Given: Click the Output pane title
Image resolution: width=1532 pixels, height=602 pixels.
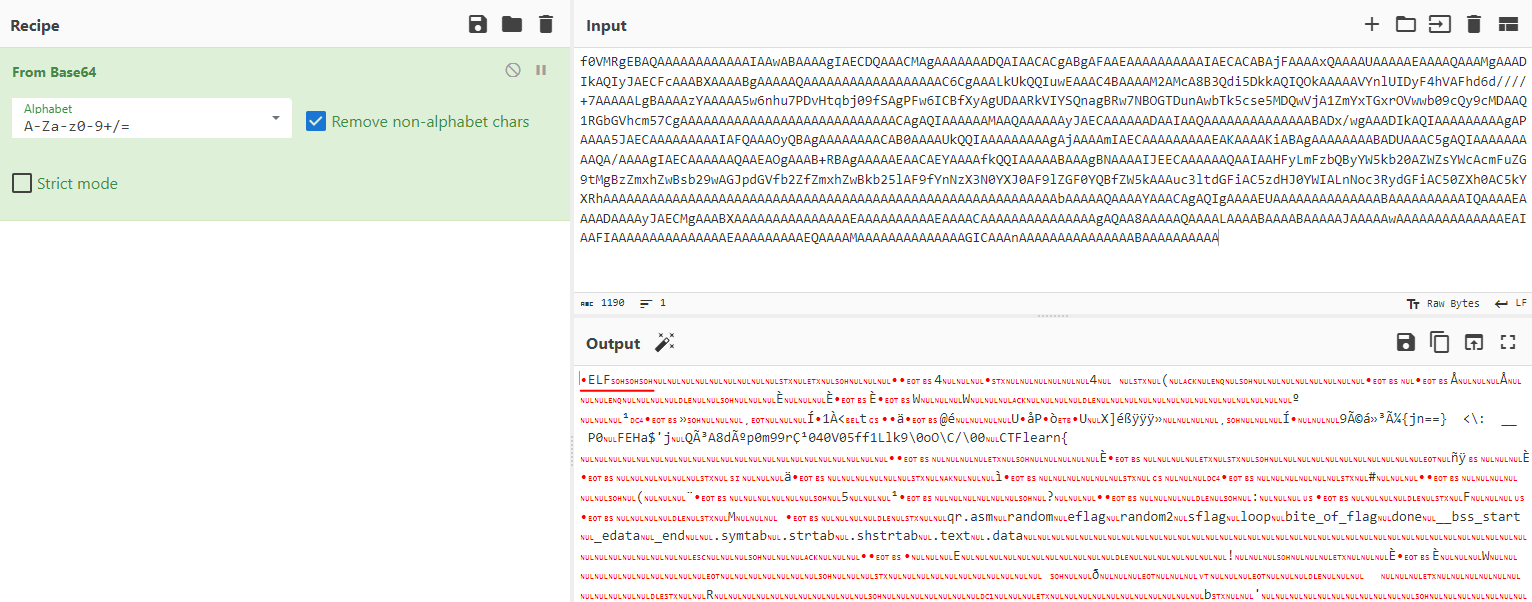Looking at the screenshot, I should 613,343.
